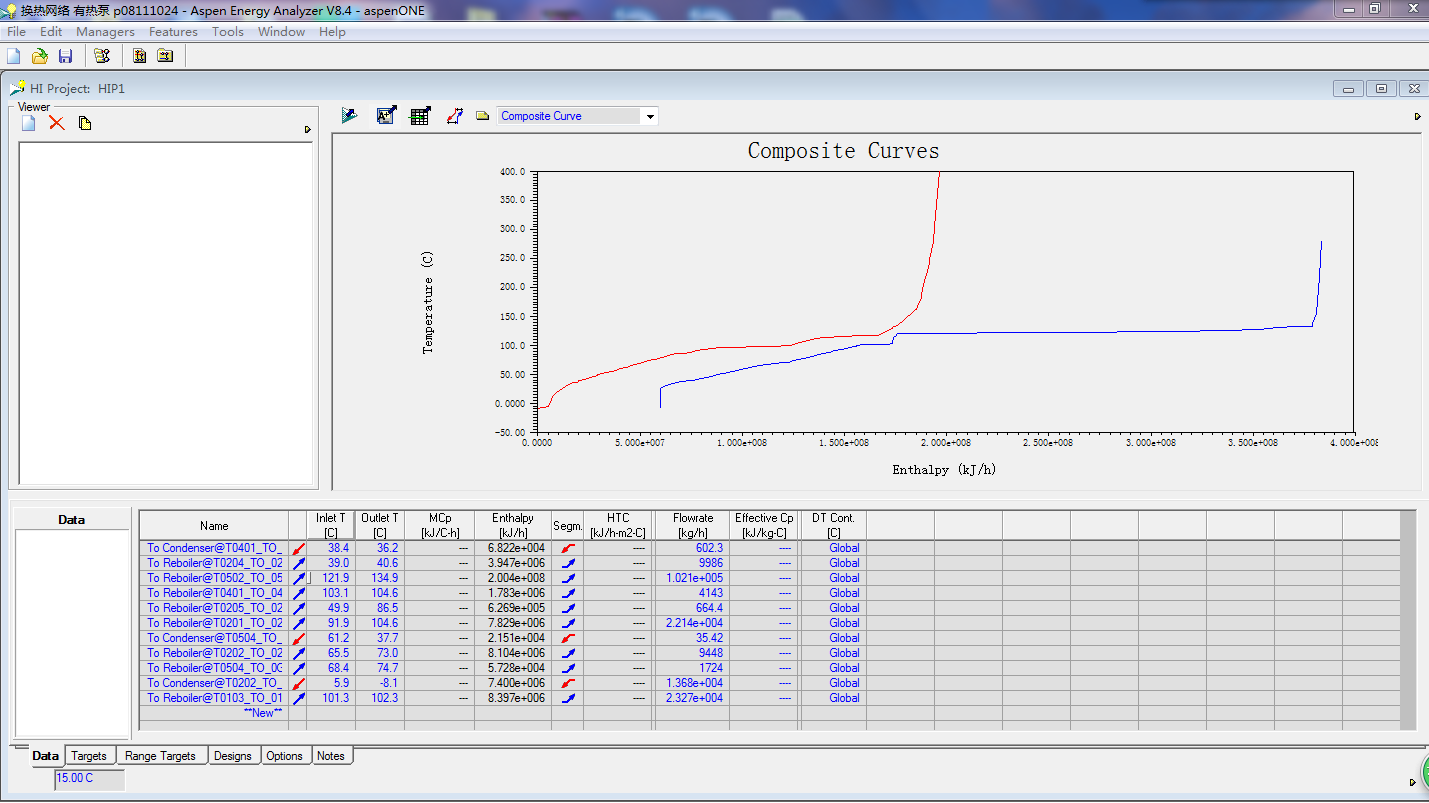Click Outlet T value -8.1

point(379,683)
